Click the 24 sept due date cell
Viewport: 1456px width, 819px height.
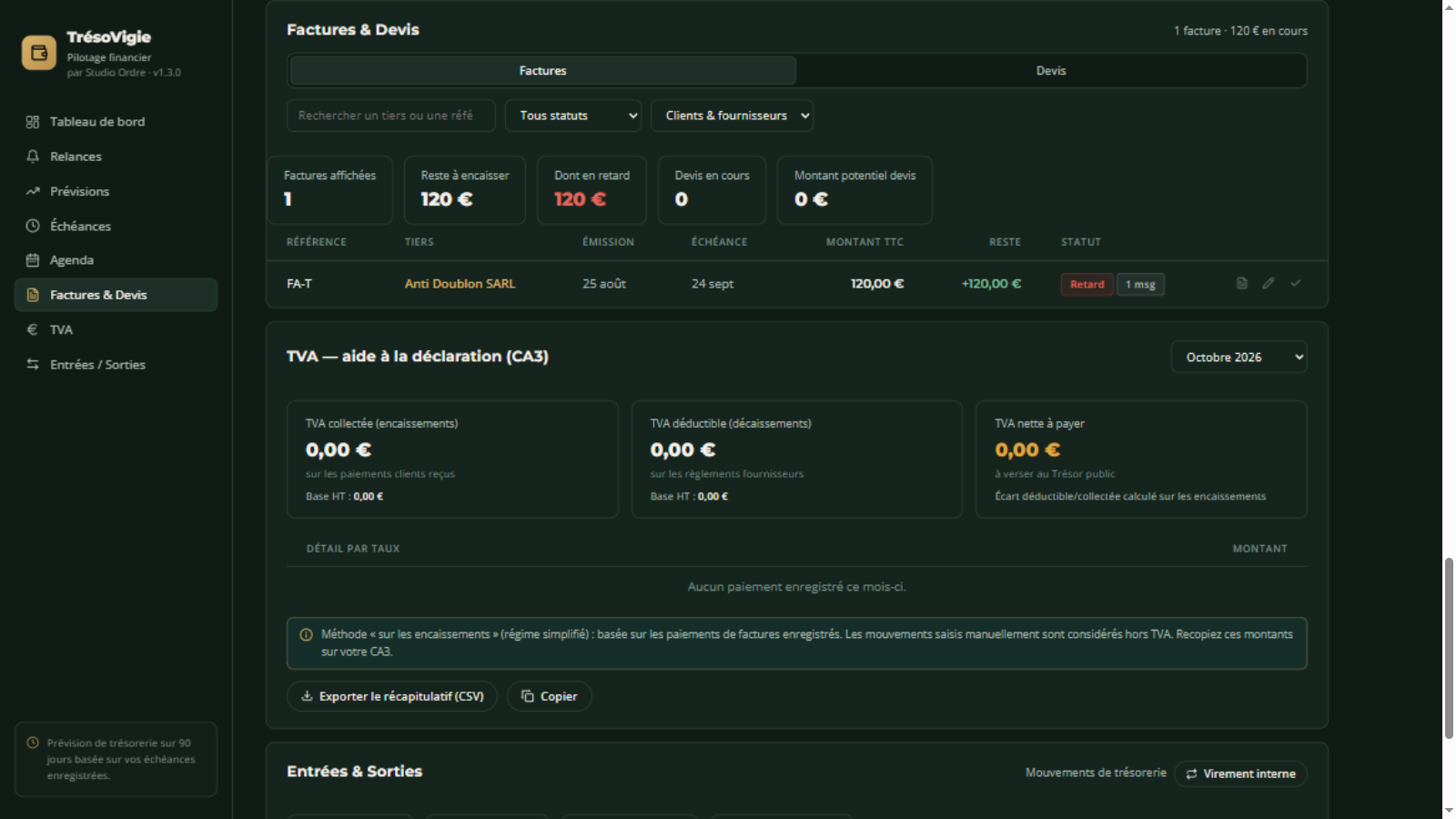(x=713, y=284)
